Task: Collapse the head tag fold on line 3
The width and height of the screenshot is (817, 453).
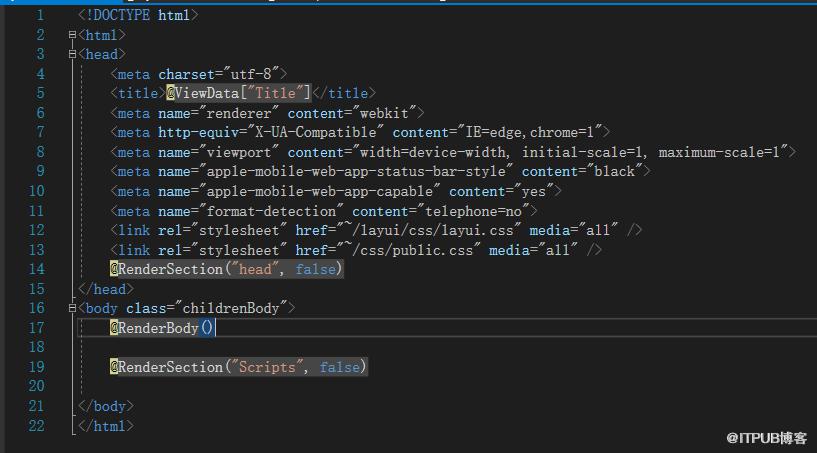Action: 72,54
